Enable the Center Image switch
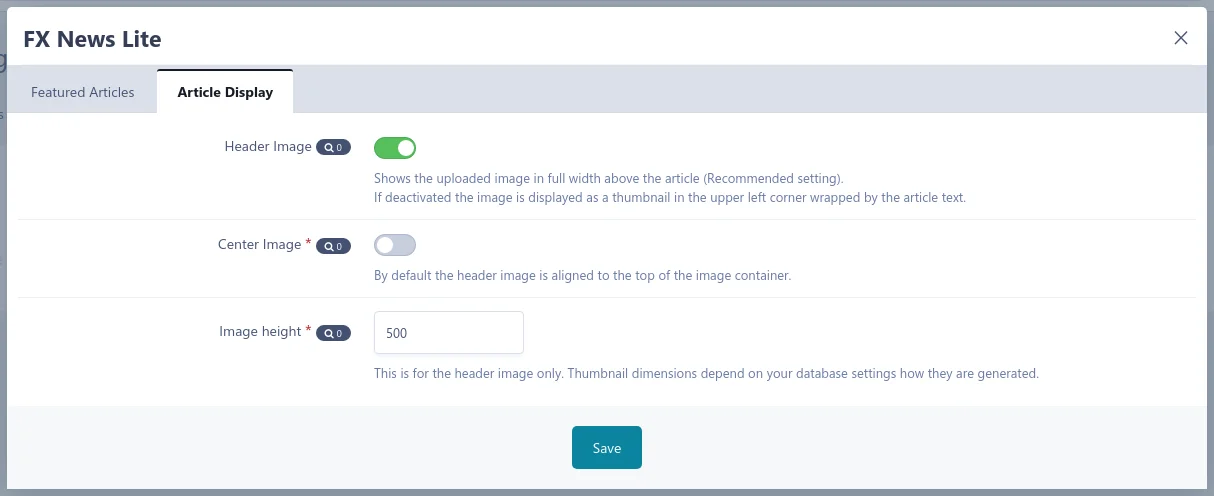The height and width of the screenshot is (496, 1214). click(x=395, y=245)
